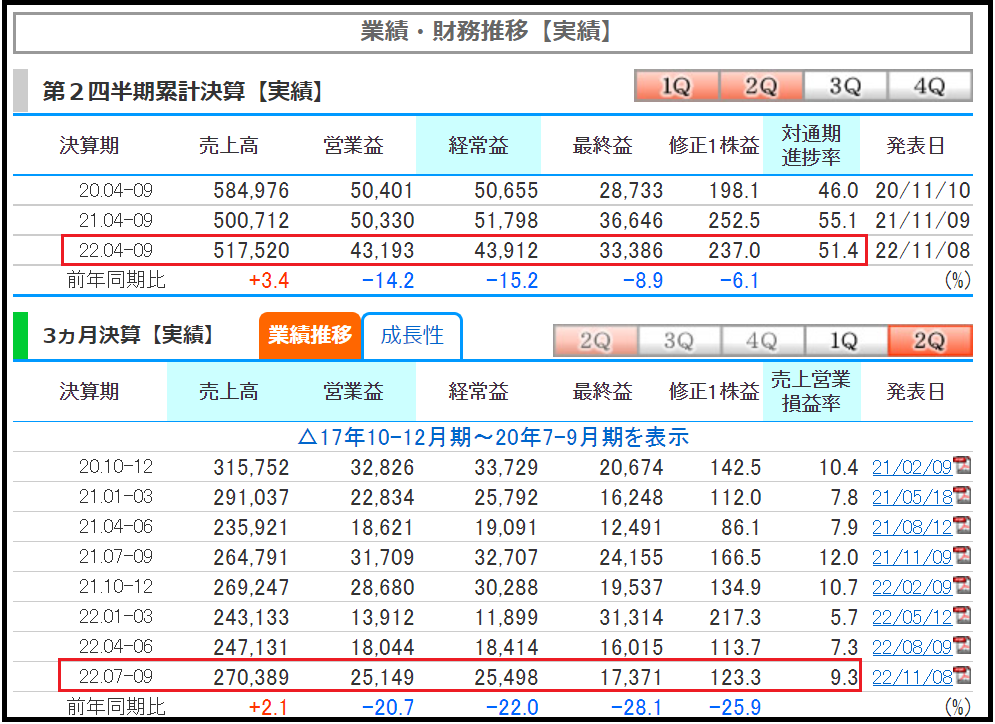Open the 21/08/12 announcement link
Image resolution: width=995 pixels, height=724 pixels.
(912, 527)
